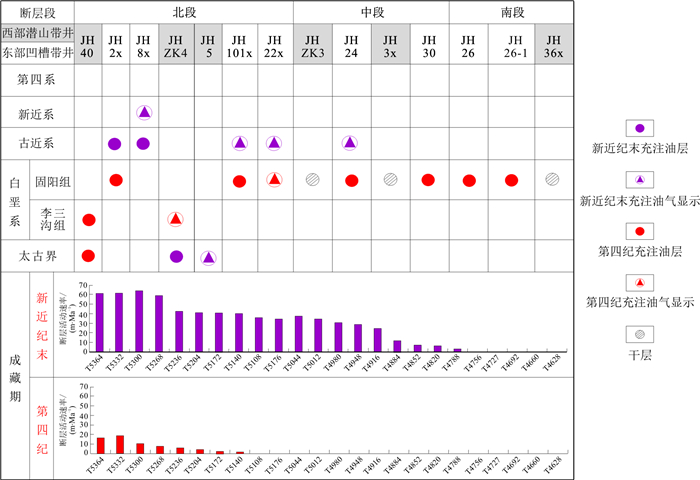
Task: Click the purple circle under JH 2x
Action: point(115,144)
